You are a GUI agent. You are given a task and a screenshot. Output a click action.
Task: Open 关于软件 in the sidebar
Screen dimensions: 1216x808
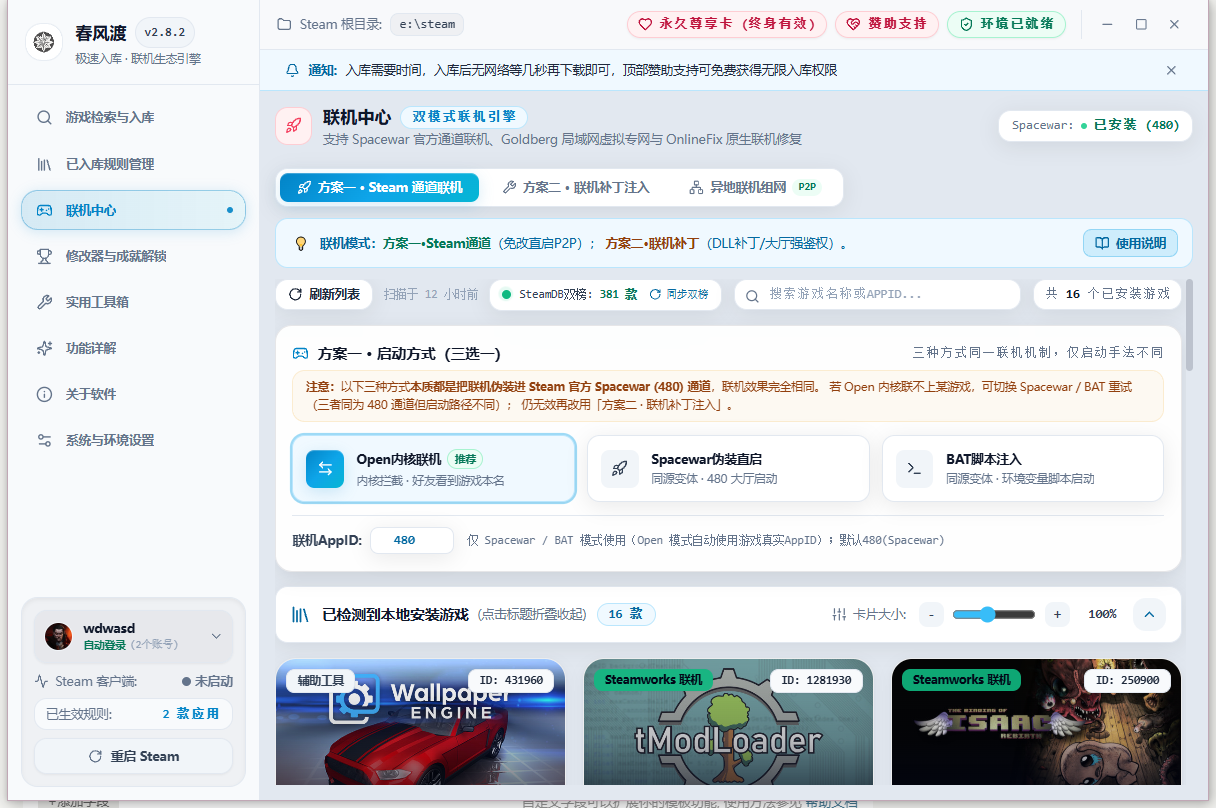coord(133,394)
